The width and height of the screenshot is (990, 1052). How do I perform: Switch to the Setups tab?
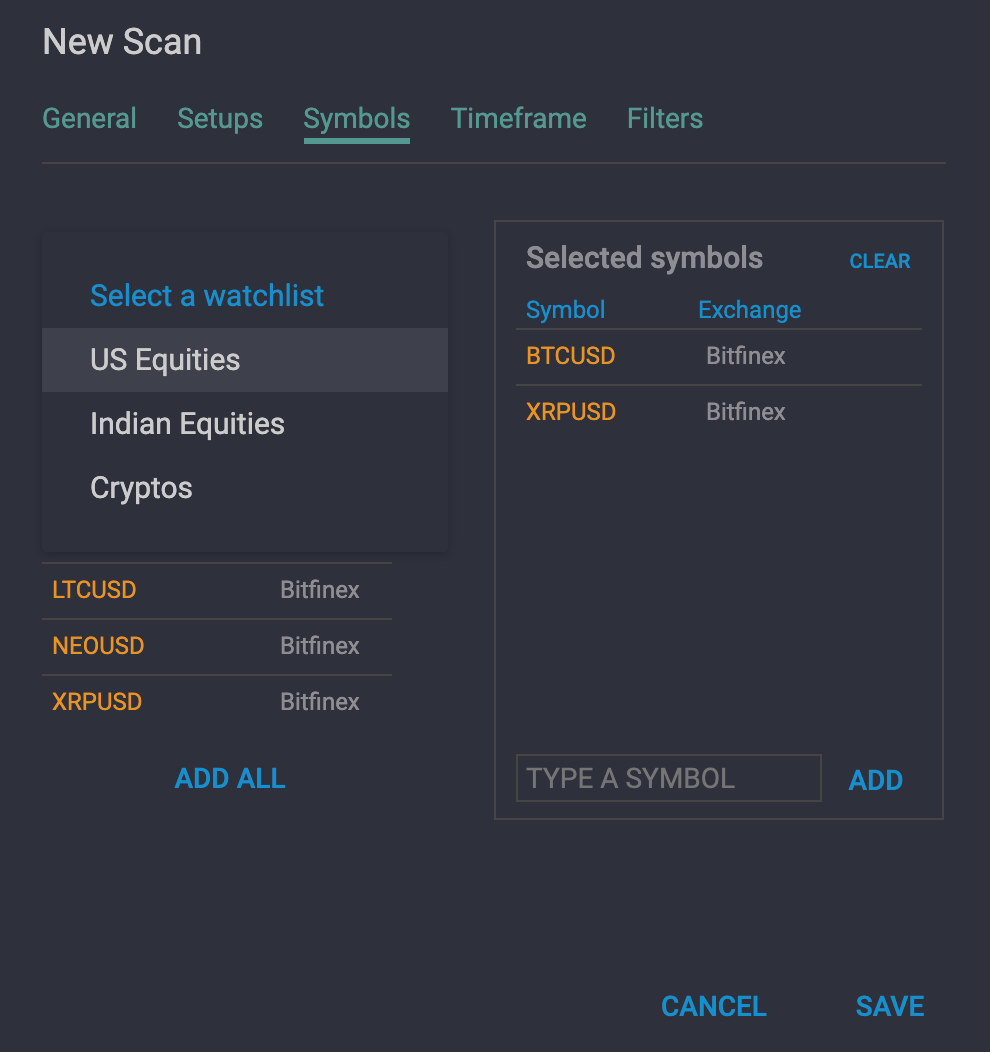click(220, 118)
